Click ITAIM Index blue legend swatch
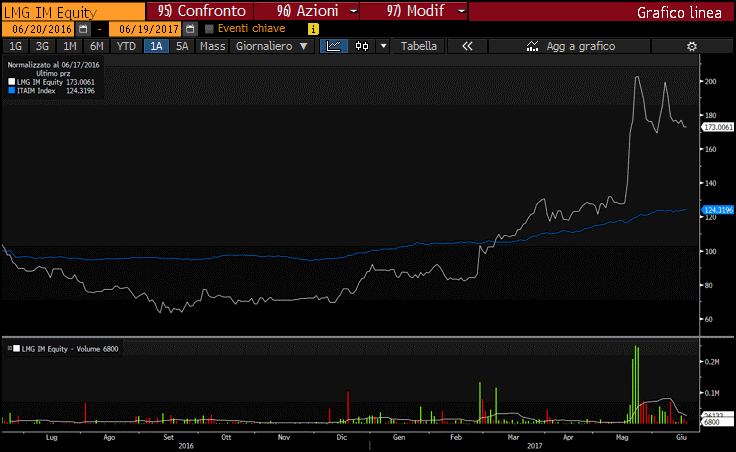 tap(12, 90)
